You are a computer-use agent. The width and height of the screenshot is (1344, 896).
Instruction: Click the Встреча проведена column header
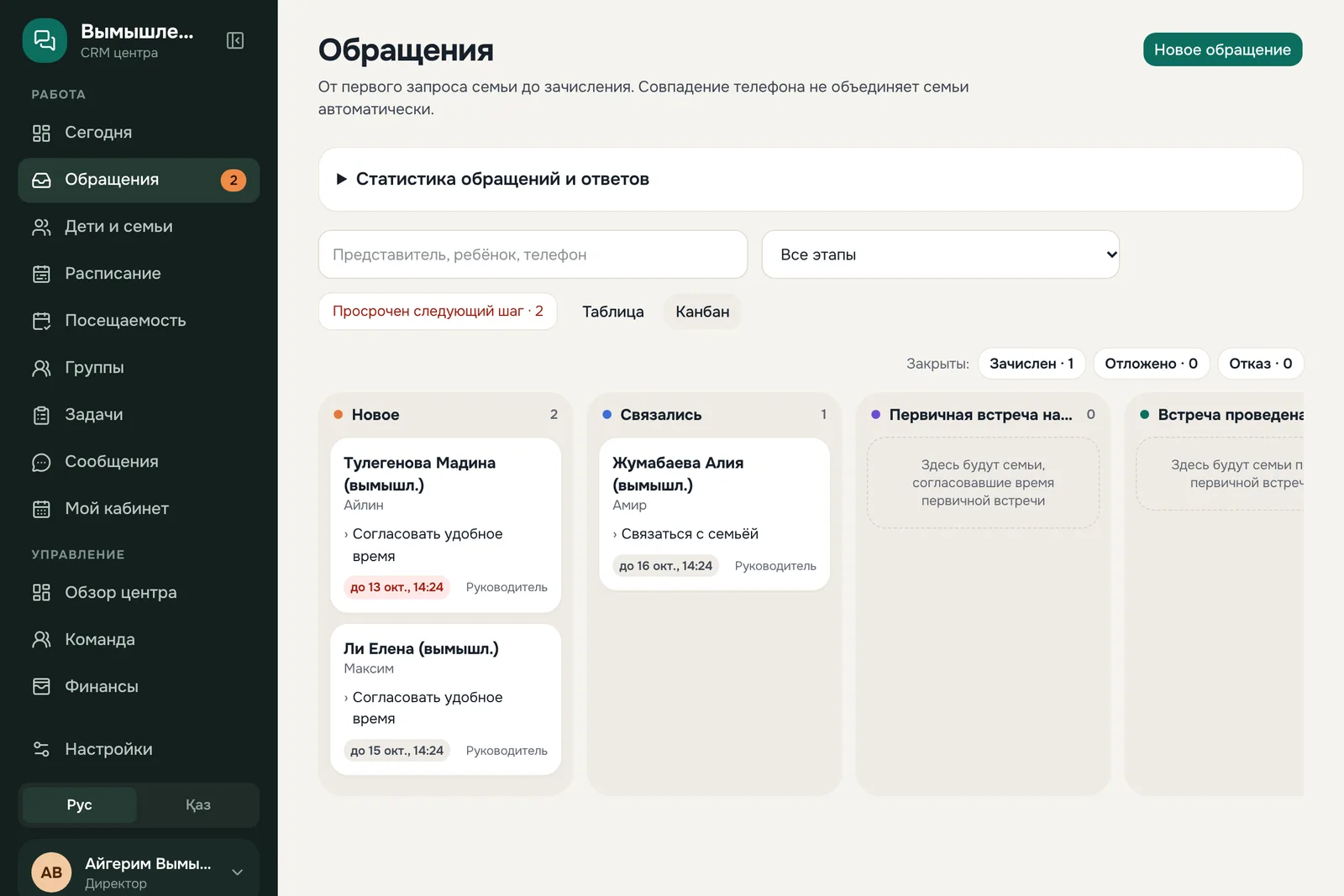click(x=1221, y=415)
